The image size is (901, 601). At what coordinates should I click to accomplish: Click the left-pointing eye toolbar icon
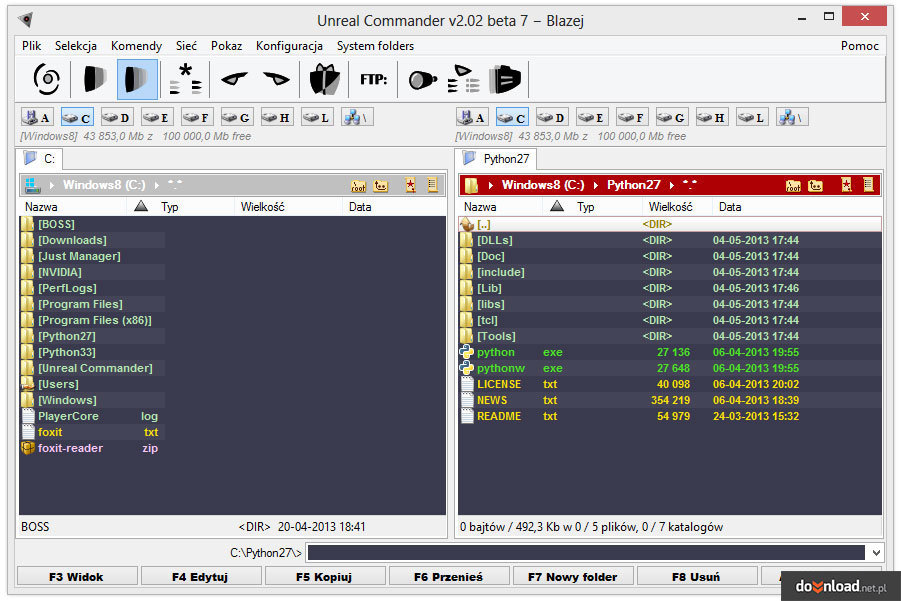[234, 79]
